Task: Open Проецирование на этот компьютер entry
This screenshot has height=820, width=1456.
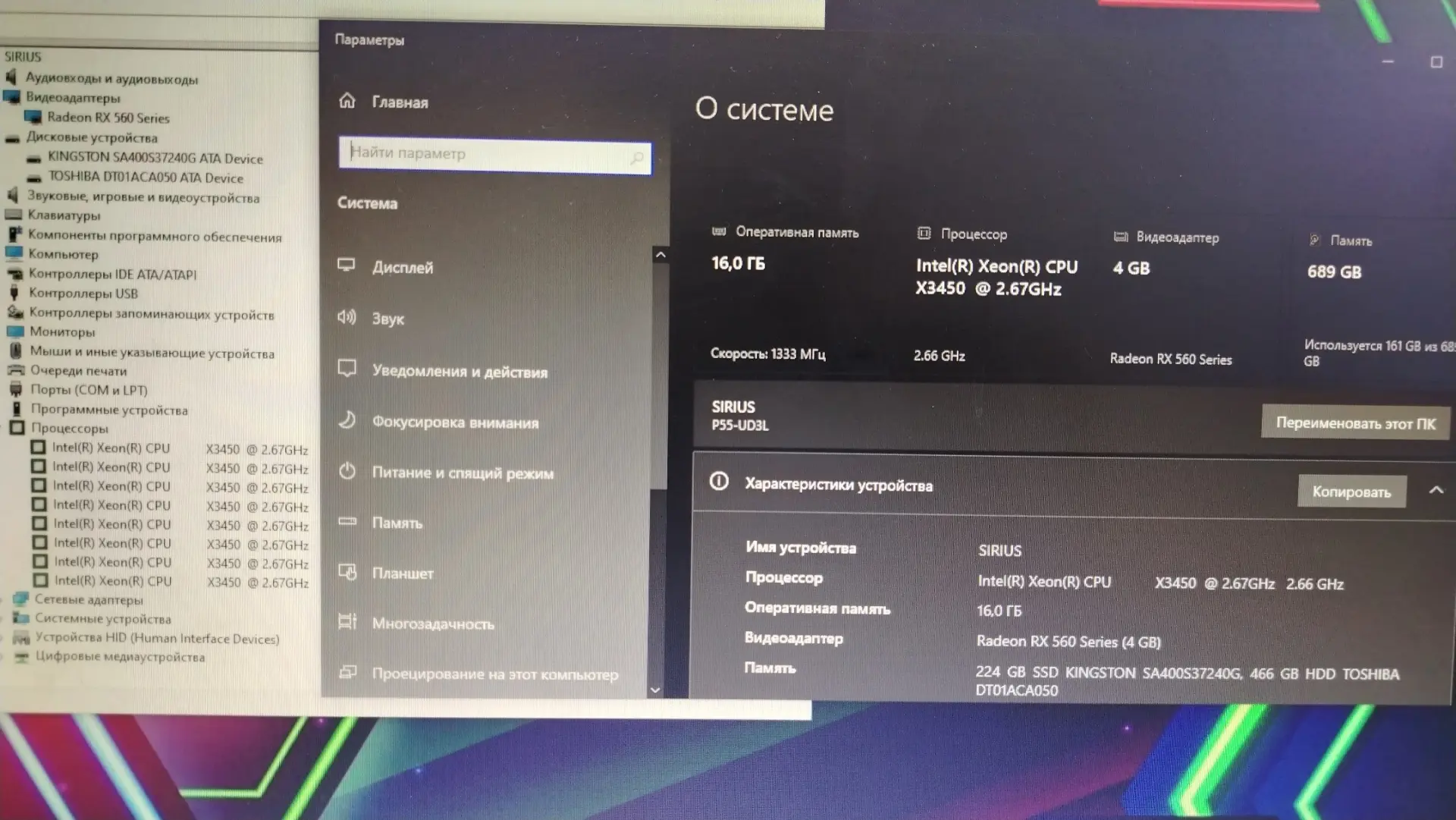Action: 494,674
